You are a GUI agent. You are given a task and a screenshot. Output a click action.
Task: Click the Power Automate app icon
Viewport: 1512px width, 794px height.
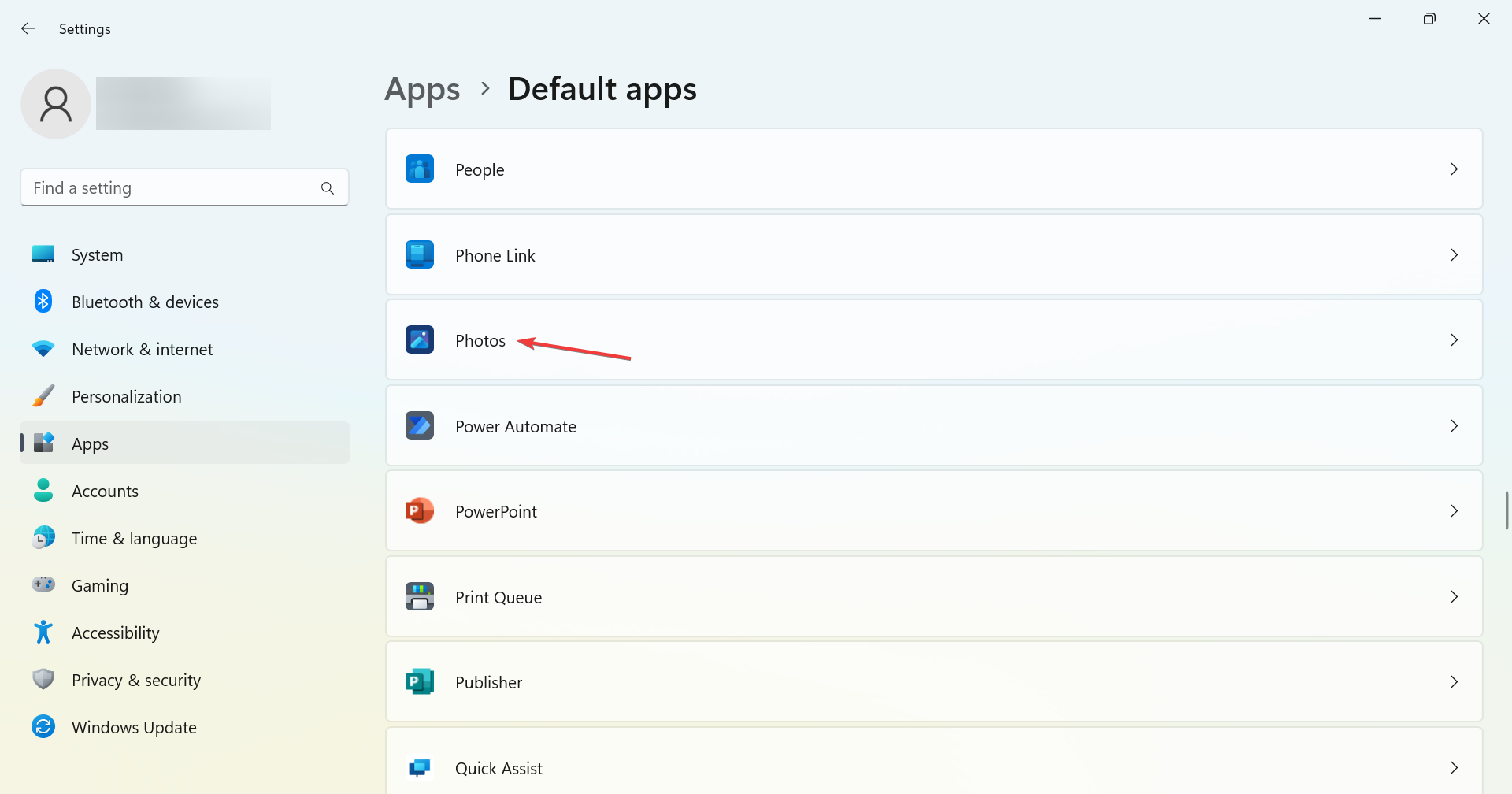pyautogui.click(x=420, y=425)
